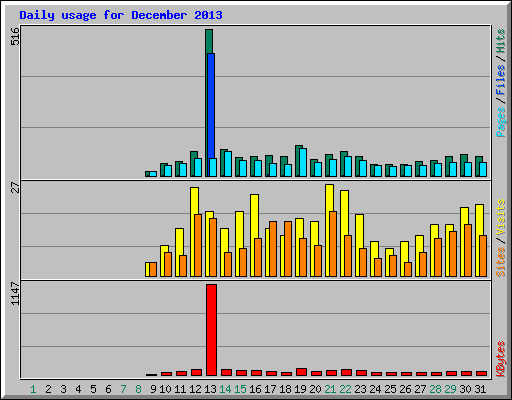The image size is (512, 400).
Task: Select the "27" visits axis value
Action: coord(15,187)
